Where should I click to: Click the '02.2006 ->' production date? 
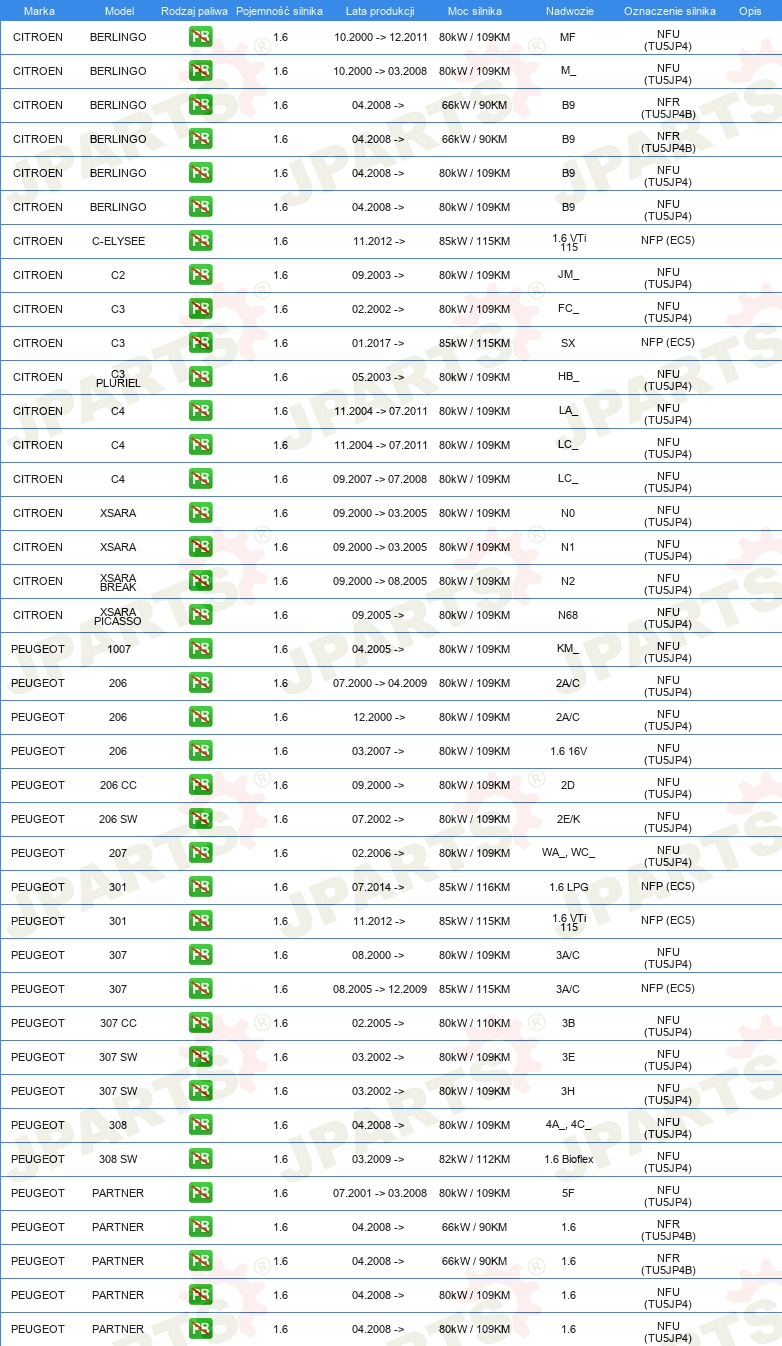(x=378, y=853)
